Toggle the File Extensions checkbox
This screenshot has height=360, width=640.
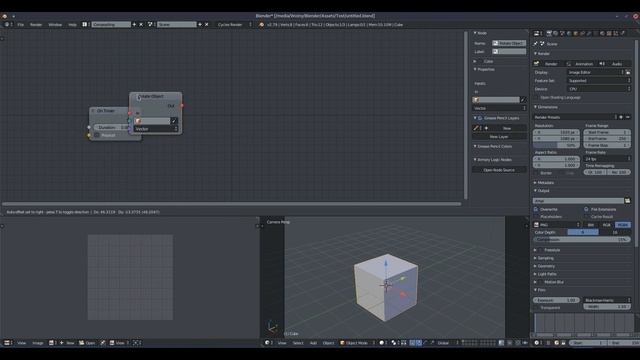tap(587, 209)
